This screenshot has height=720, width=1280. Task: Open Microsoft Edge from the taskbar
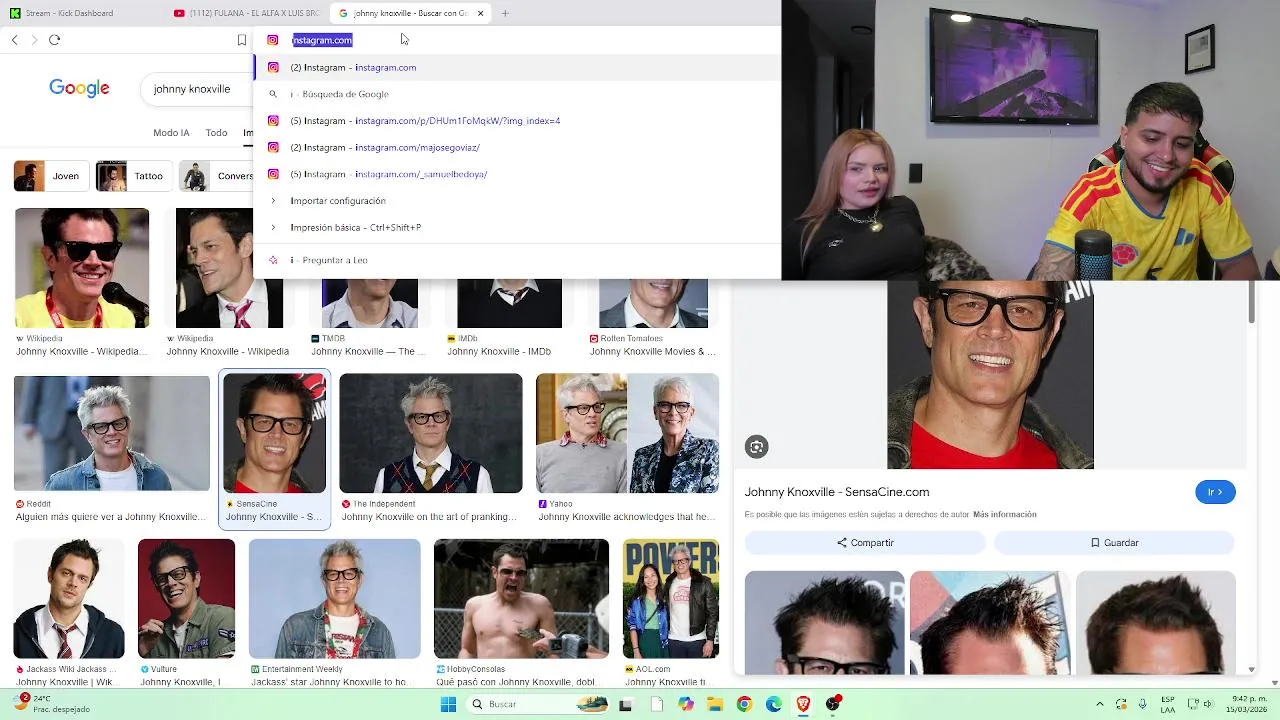[x=773, y=704]
